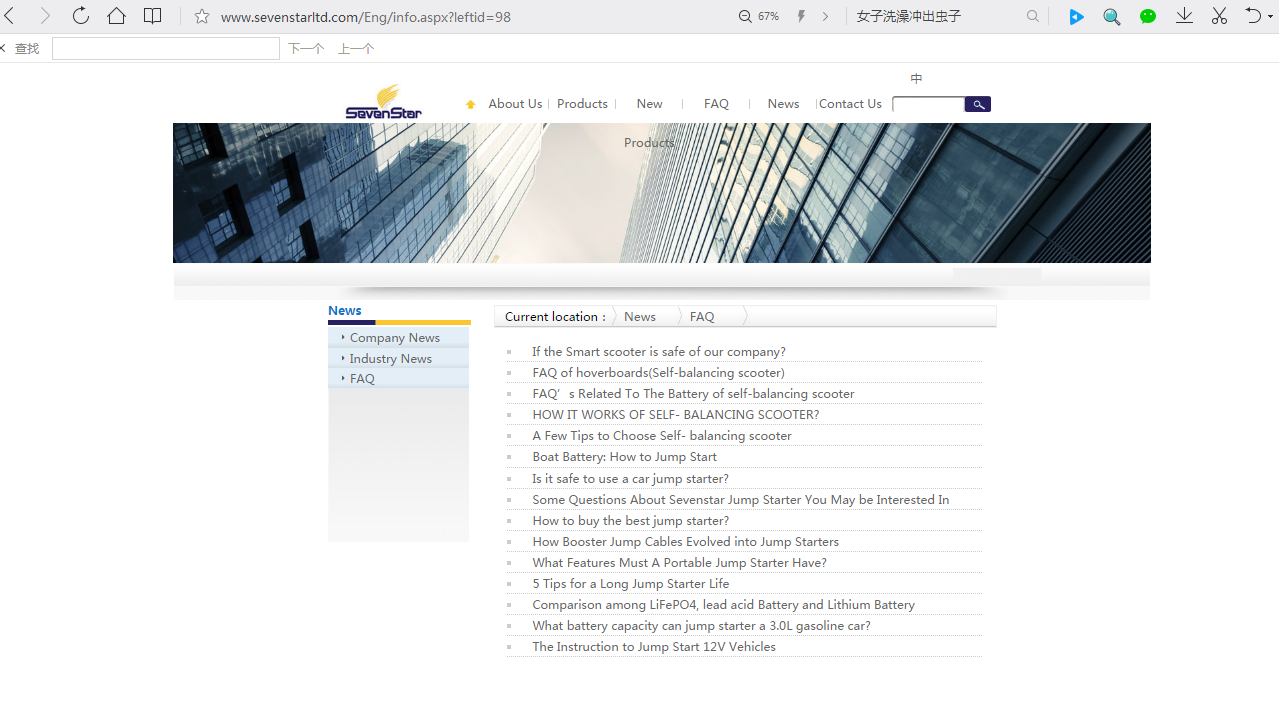Image resolution: width=1279 pixels, height=705 pixels.
Task: Close the find bar with the X
Action: (x=3, y=48)
